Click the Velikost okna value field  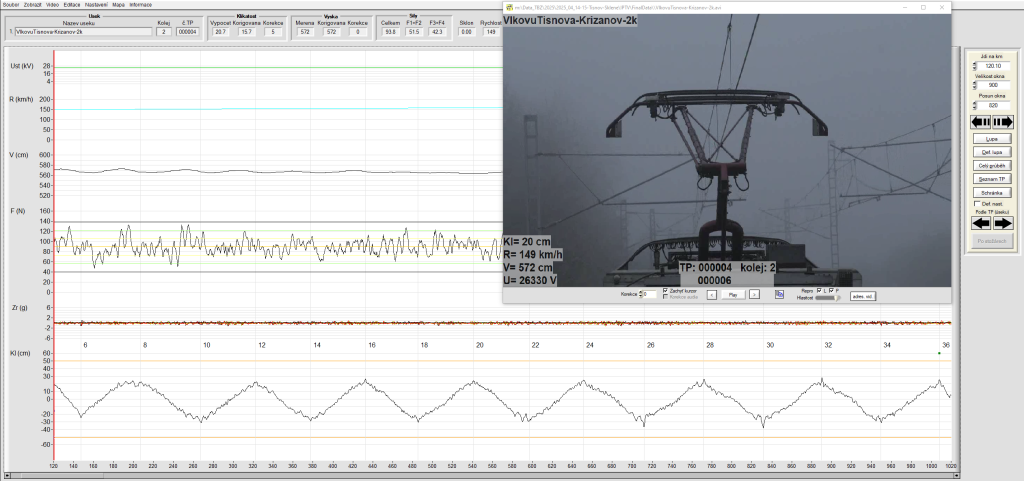point(994,85)
